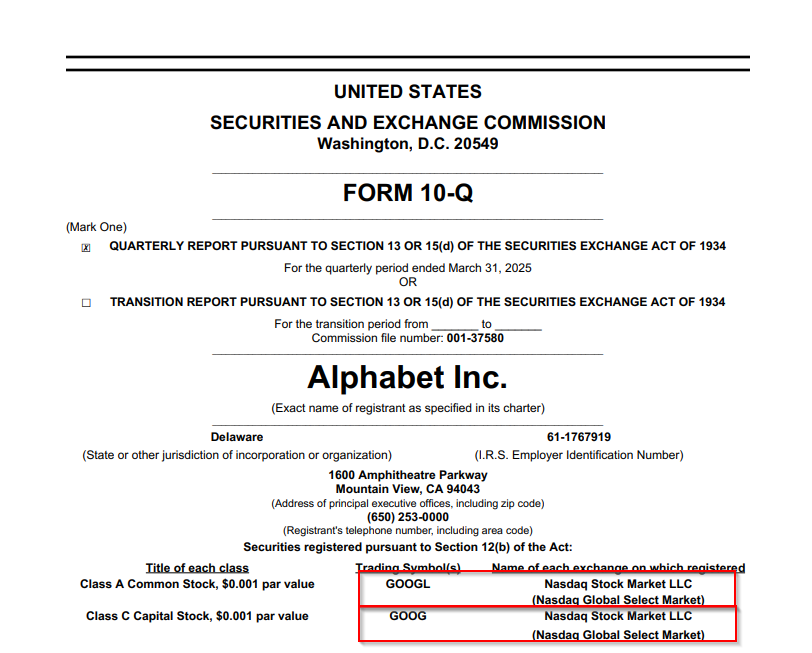The image size is (812, 653).
Task: Click the FORM 10-Q heading
Action: pos(407,193)
